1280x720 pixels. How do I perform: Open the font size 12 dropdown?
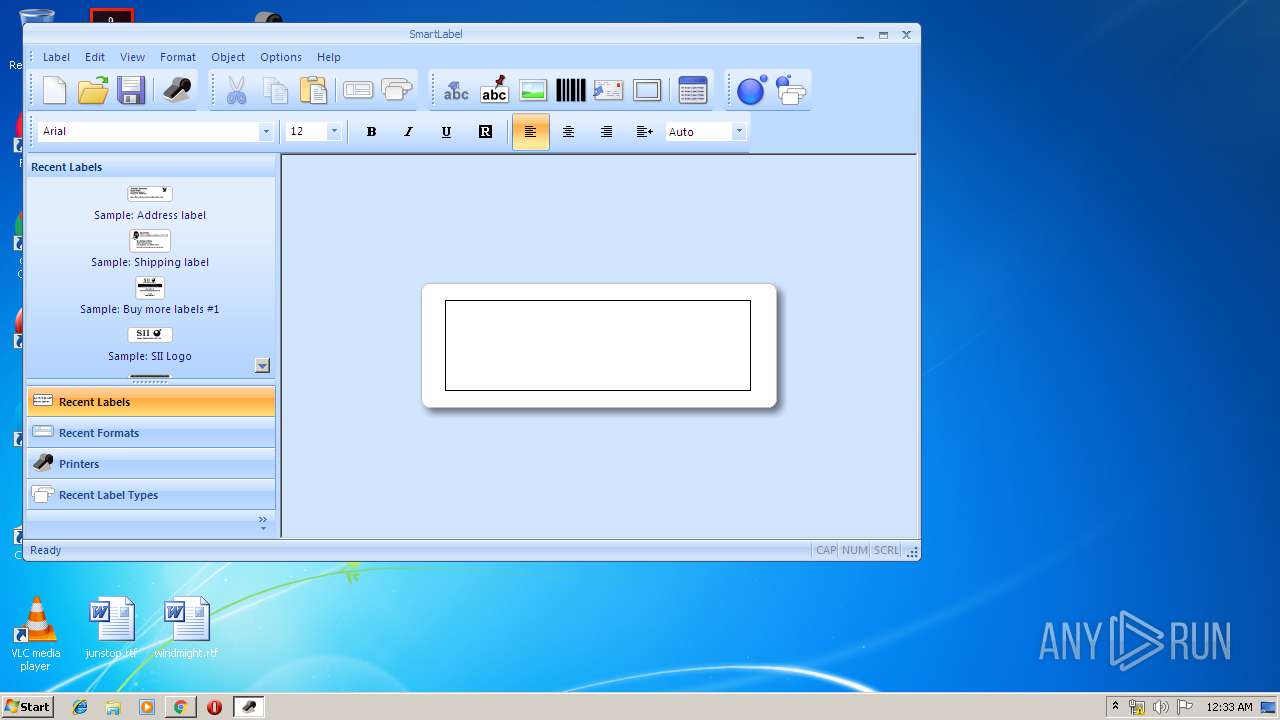click(334, 132)
